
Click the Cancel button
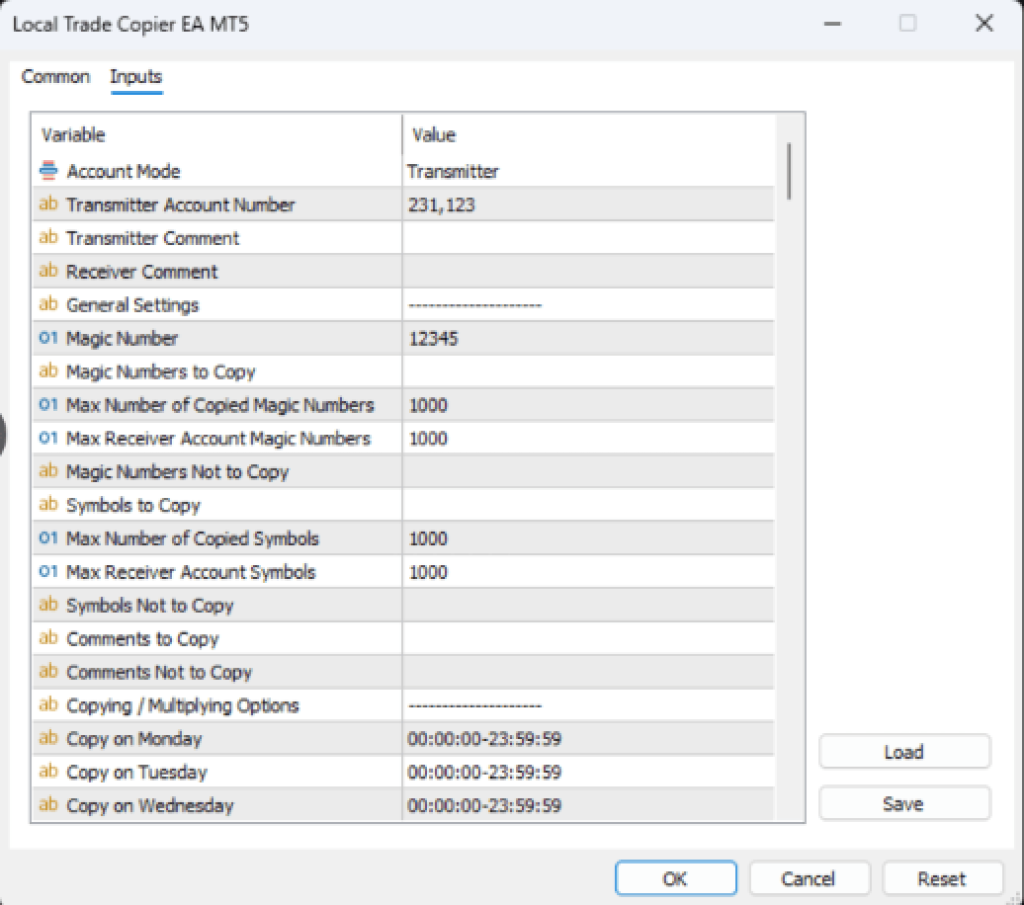(808, 878)
